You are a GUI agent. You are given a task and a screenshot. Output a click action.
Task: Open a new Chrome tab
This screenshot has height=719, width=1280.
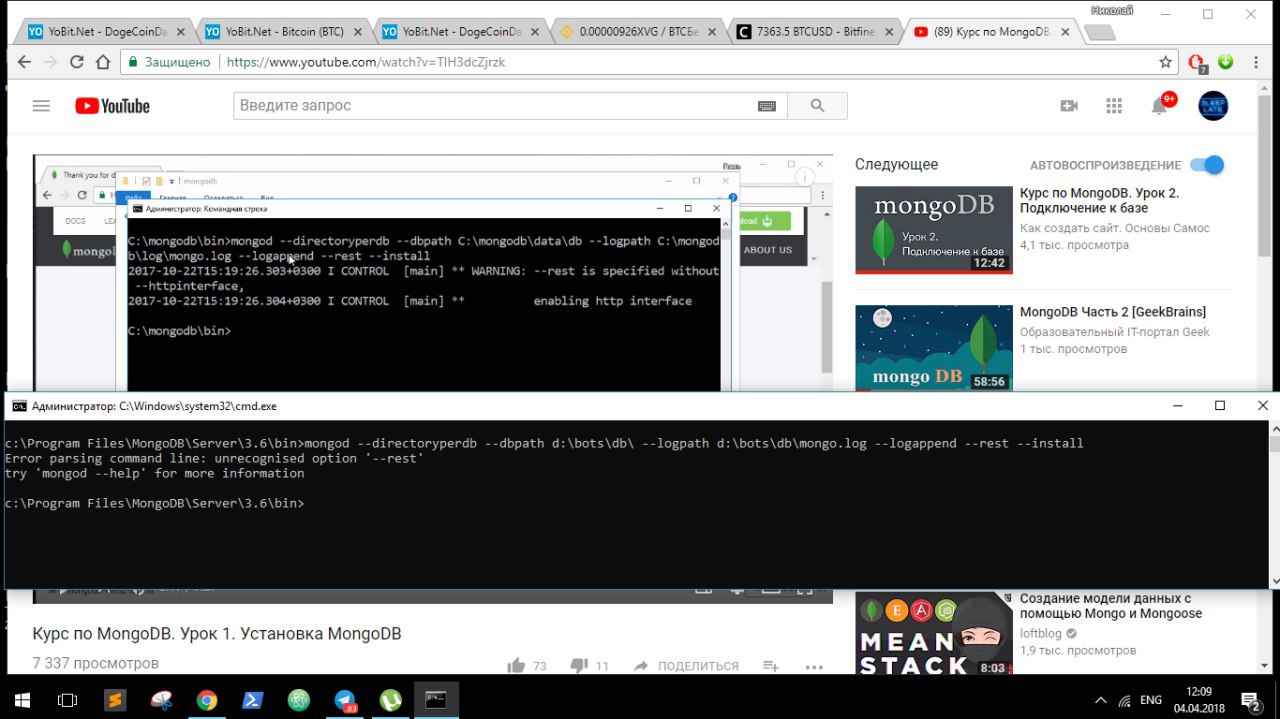click(1099, 33)
